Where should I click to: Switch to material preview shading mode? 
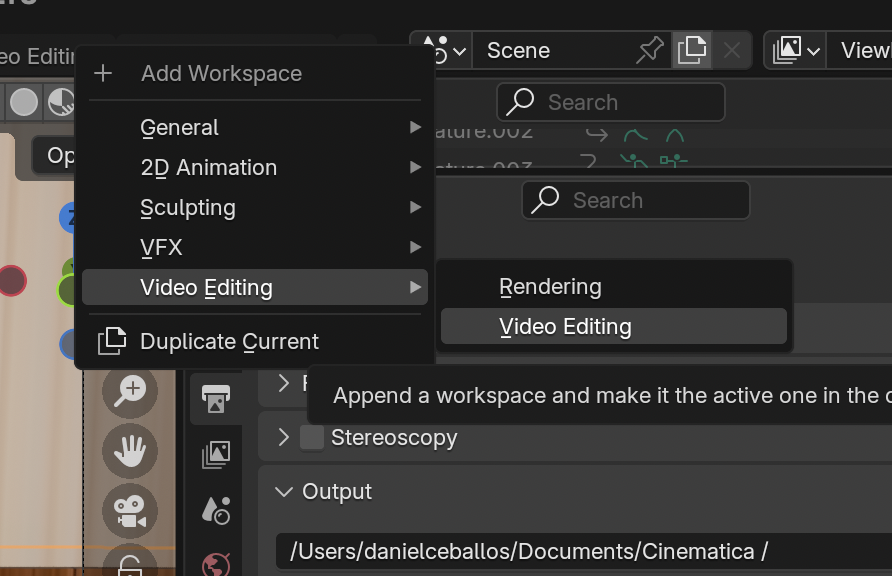pos(62,101)
